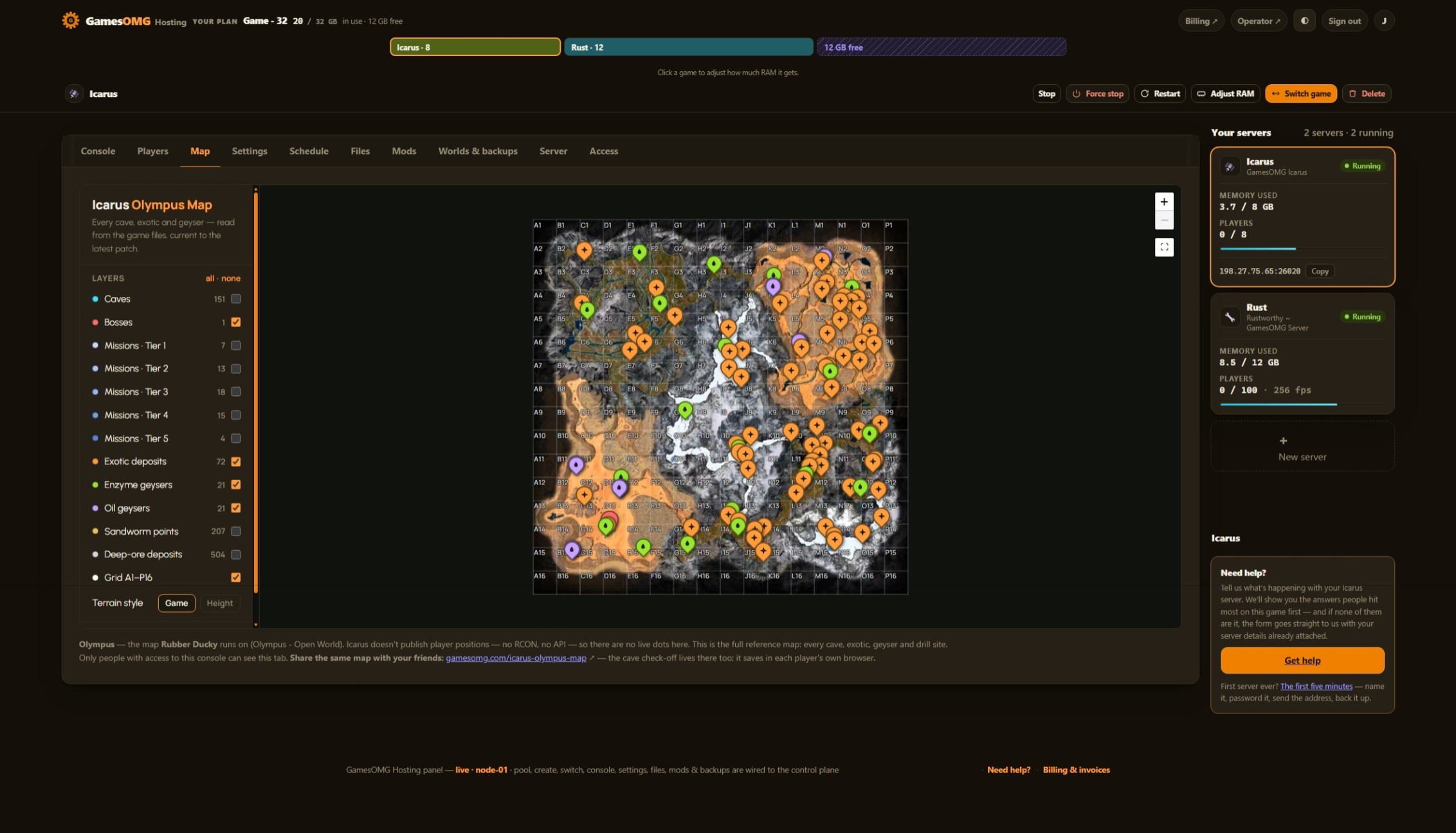Click the layers panel orange scrollbar
This screenshot has width=1456, height=833.
[x=256, y=392]
